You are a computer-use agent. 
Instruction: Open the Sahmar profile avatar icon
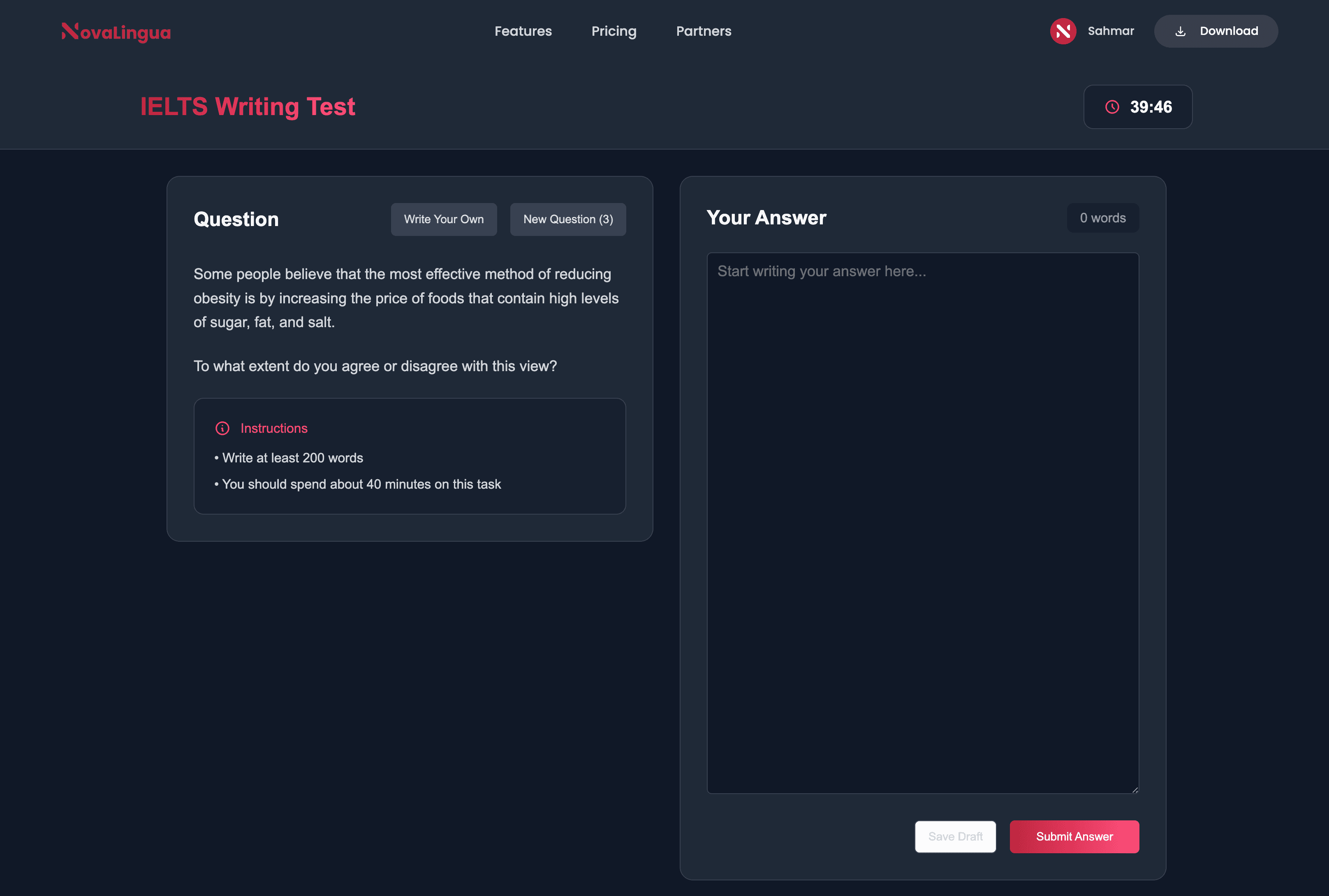[1063, 31]
